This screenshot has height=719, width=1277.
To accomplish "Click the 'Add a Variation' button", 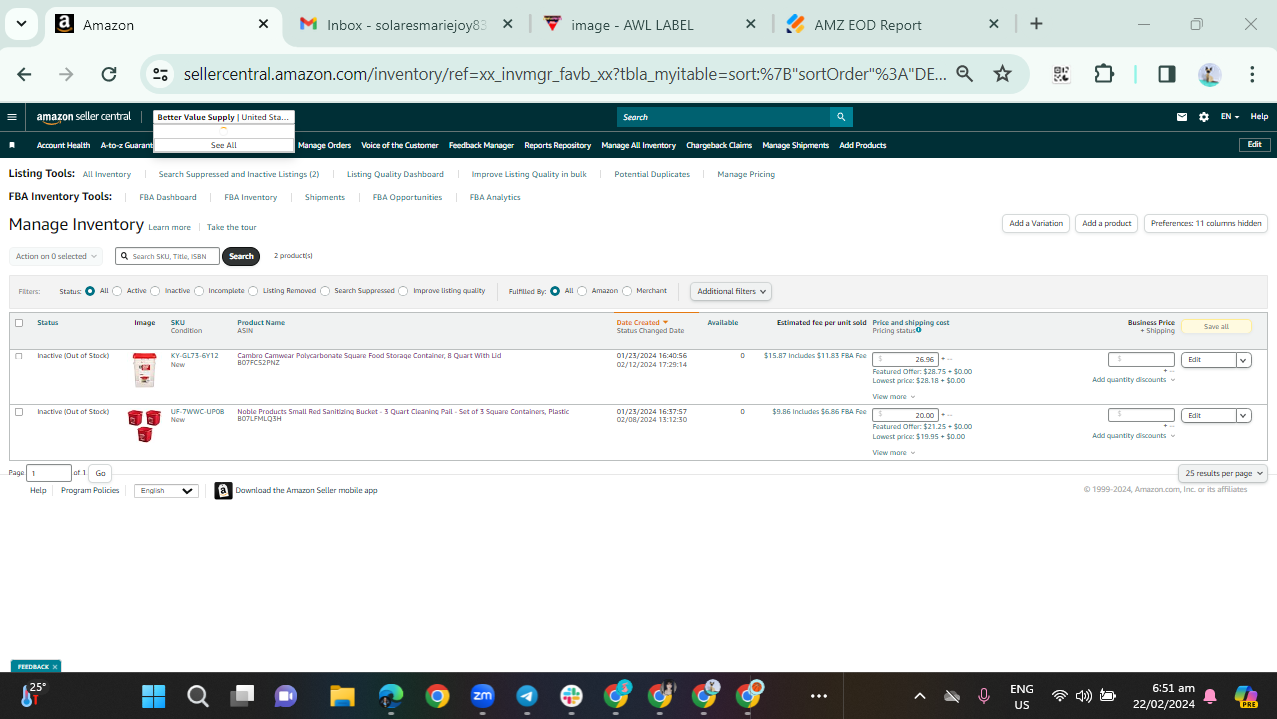I will [x=1036, y=224].
